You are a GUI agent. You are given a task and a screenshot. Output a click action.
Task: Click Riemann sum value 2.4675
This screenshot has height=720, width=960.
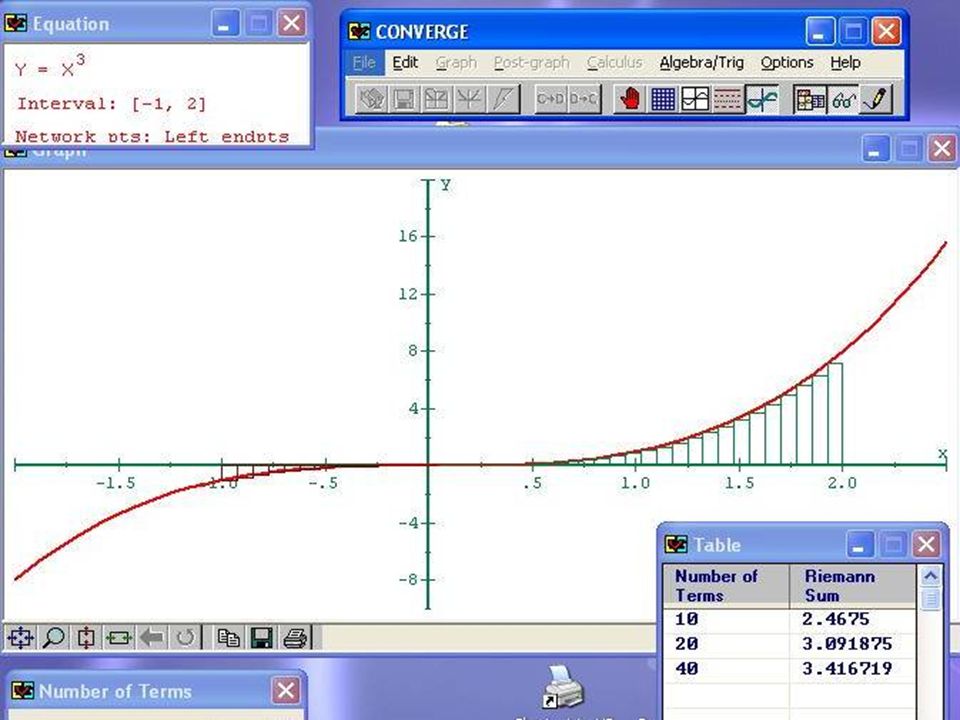(x=836, y=619)
